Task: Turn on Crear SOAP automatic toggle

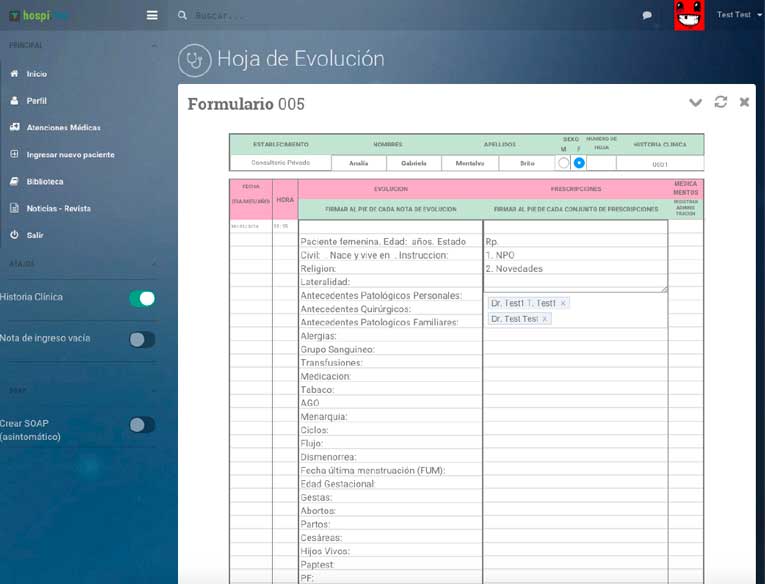Action: (x=142, y=425)
